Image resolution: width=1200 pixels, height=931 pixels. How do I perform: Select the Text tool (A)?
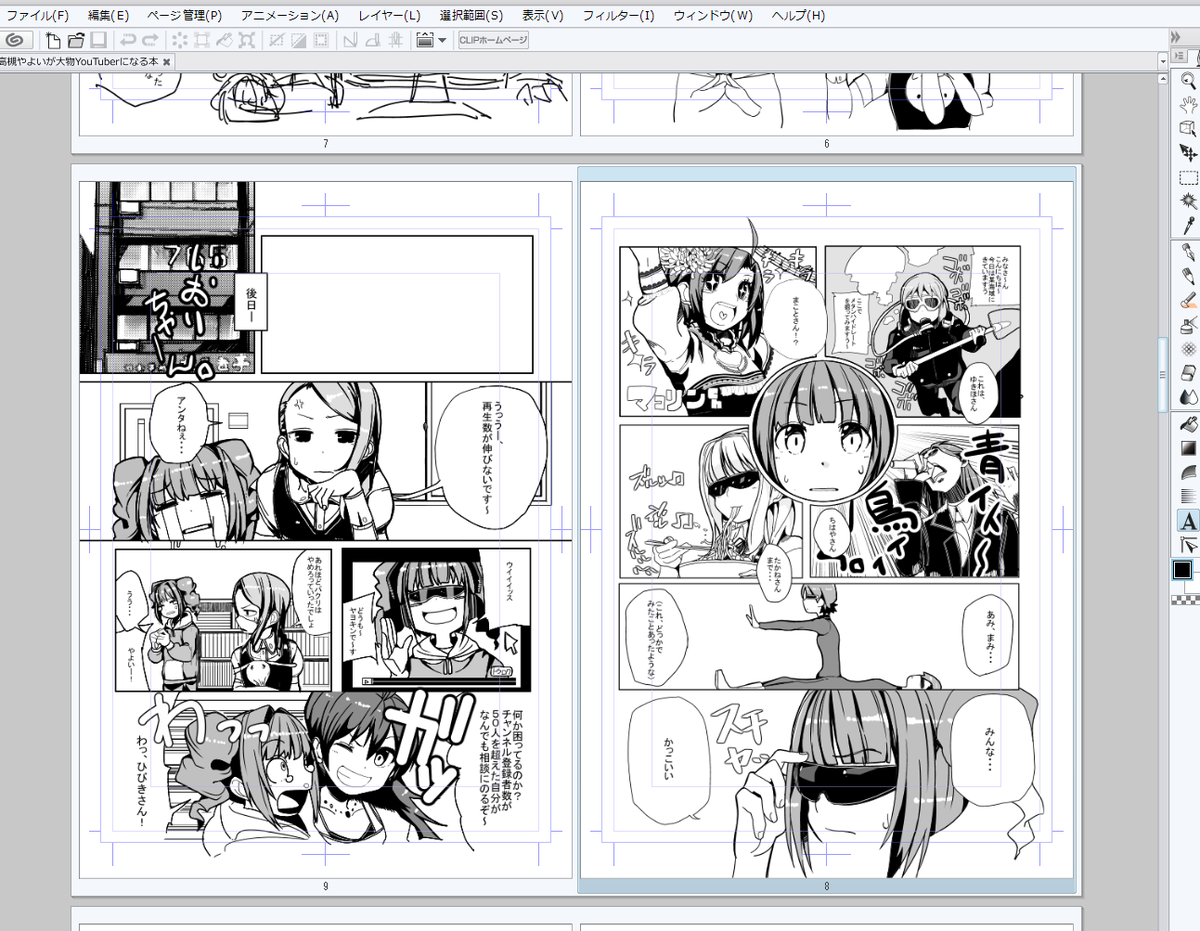pyautogui.click(x=1188, y=521)
